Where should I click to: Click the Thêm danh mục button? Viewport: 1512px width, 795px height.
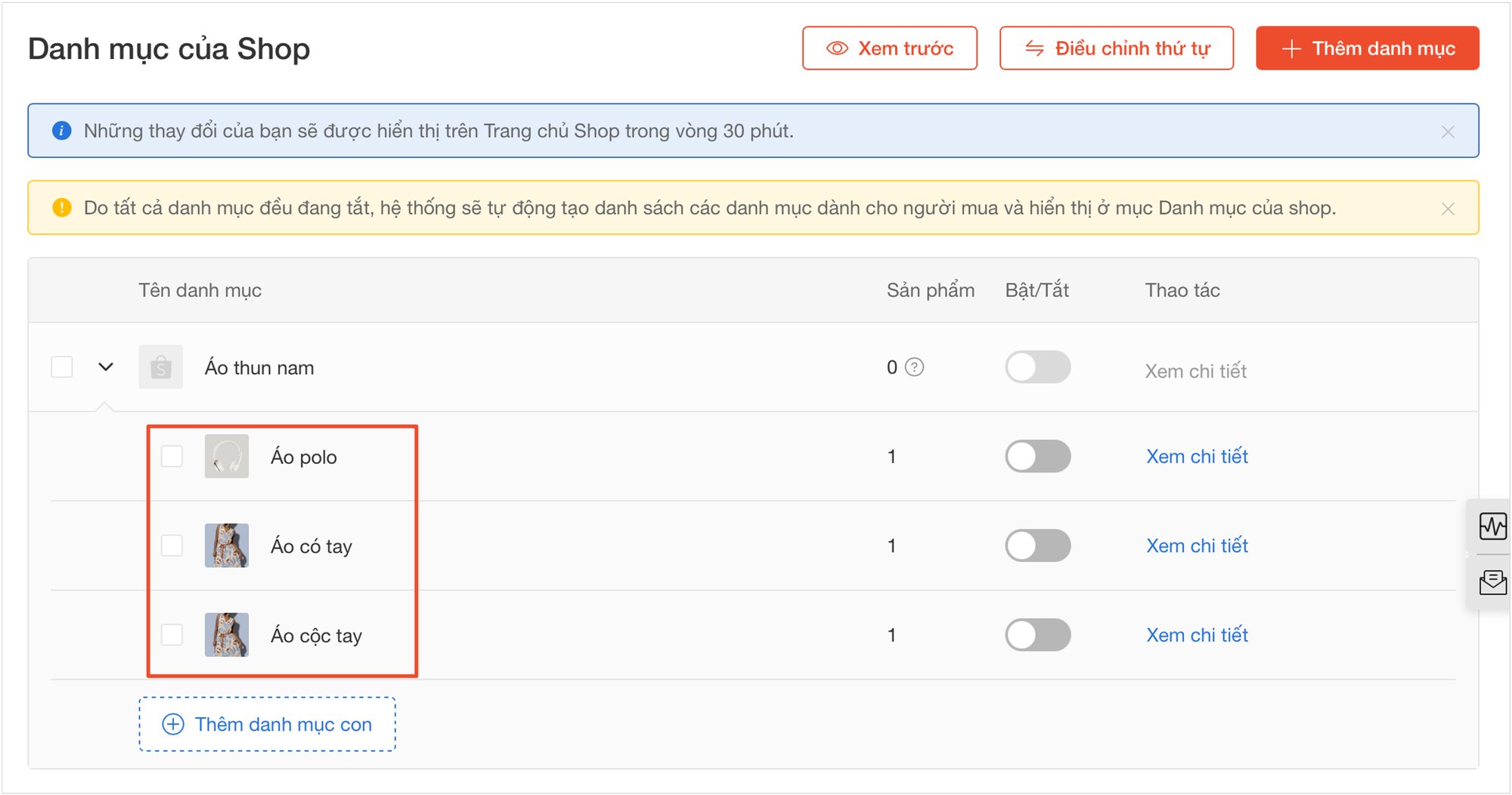coord(1367,48)
